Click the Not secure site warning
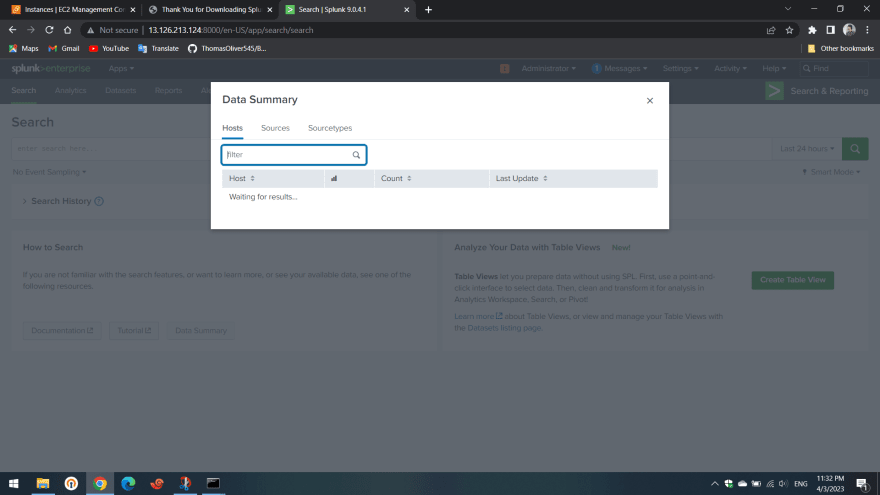The height and width of the screenshot is (495, 880). 112,30
